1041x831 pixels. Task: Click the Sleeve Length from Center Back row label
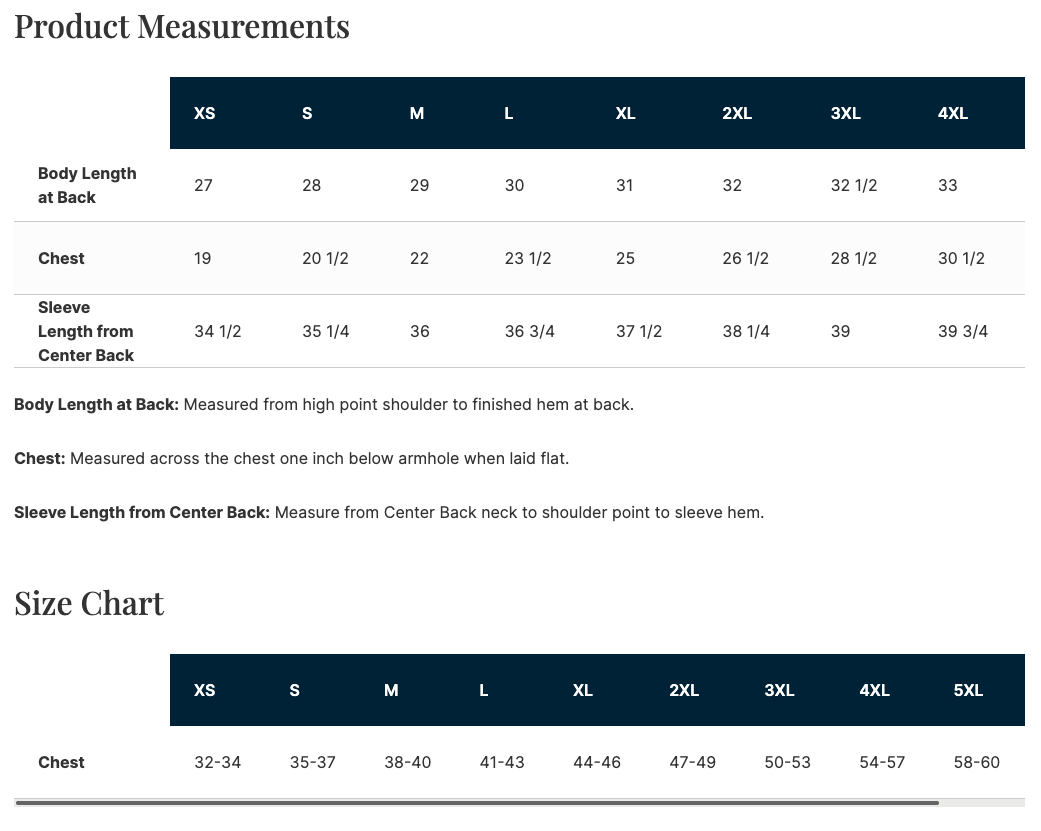click(x=86, y=331)
